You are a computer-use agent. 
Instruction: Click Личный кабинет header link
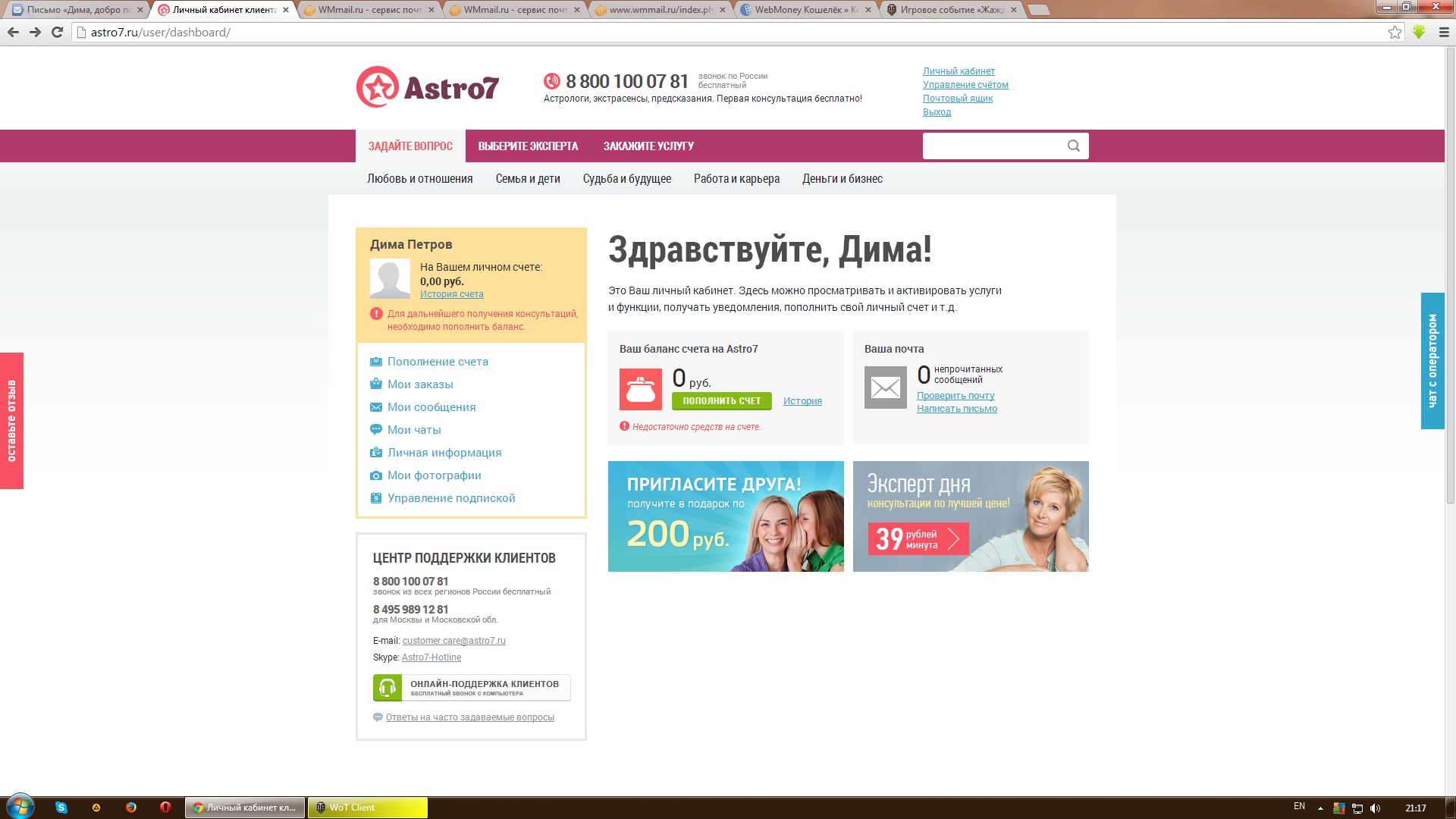coord(959,71)
